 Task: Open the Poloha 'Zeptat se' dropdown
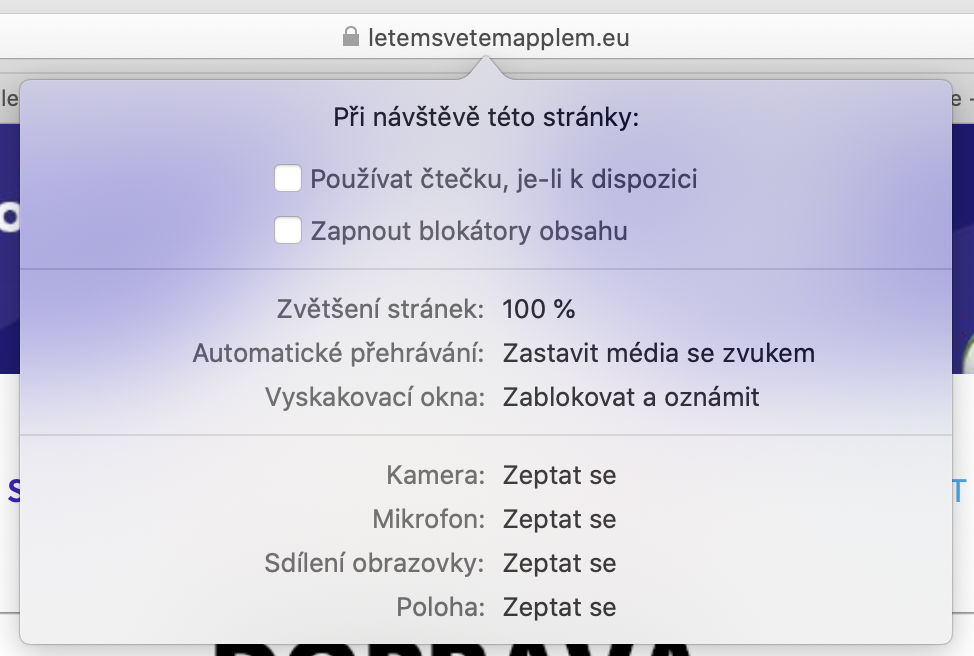(x=559, y=607)
